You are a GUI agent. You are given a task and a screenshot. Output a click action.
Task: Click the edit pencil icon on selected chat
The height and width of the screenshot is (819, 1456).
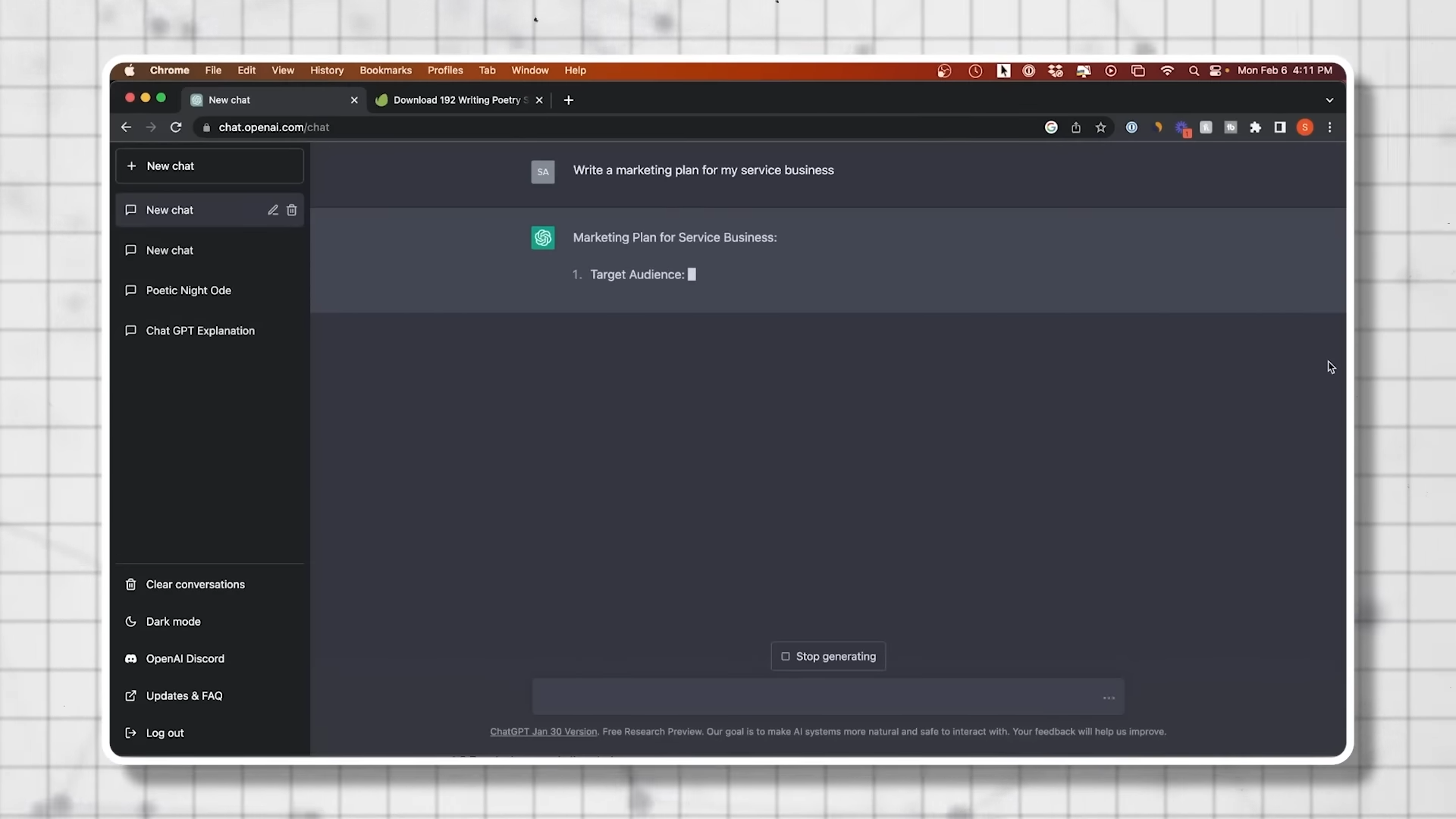[273, 210]
